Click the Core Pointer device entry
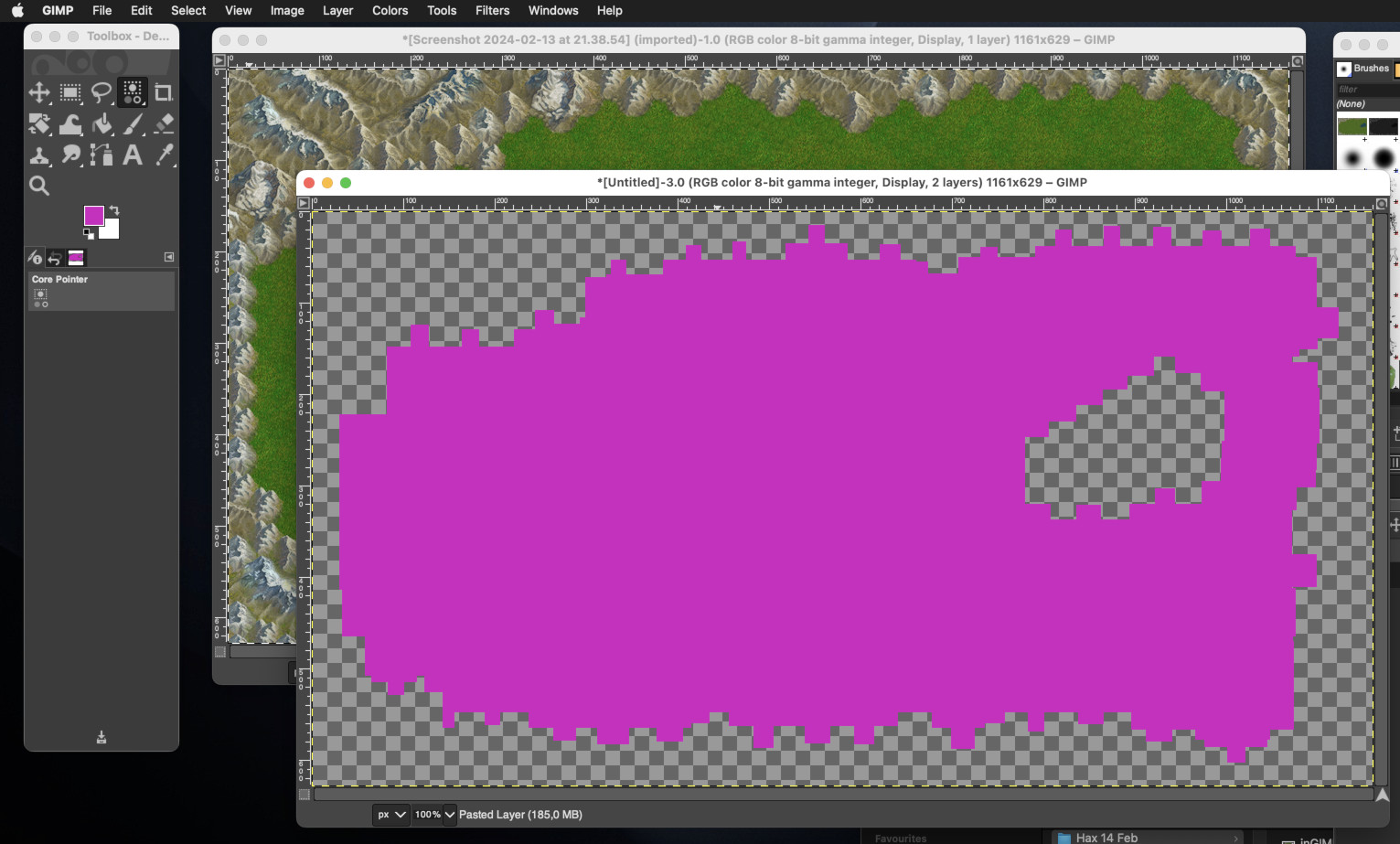Viewport: 1400px width, 844px height. tap(101, 290)
